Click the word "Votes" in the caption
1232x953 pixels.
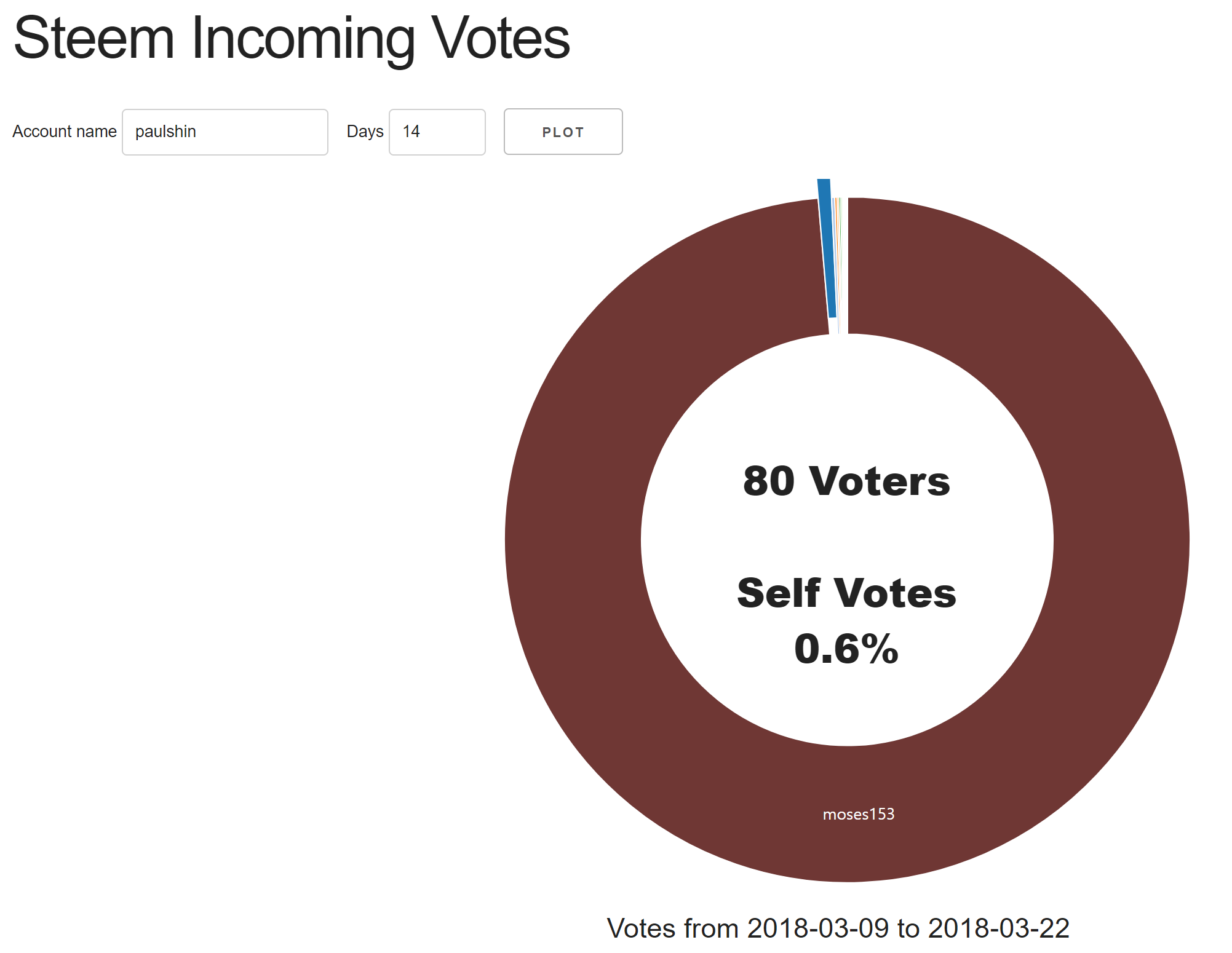click(x=641, y=928)
